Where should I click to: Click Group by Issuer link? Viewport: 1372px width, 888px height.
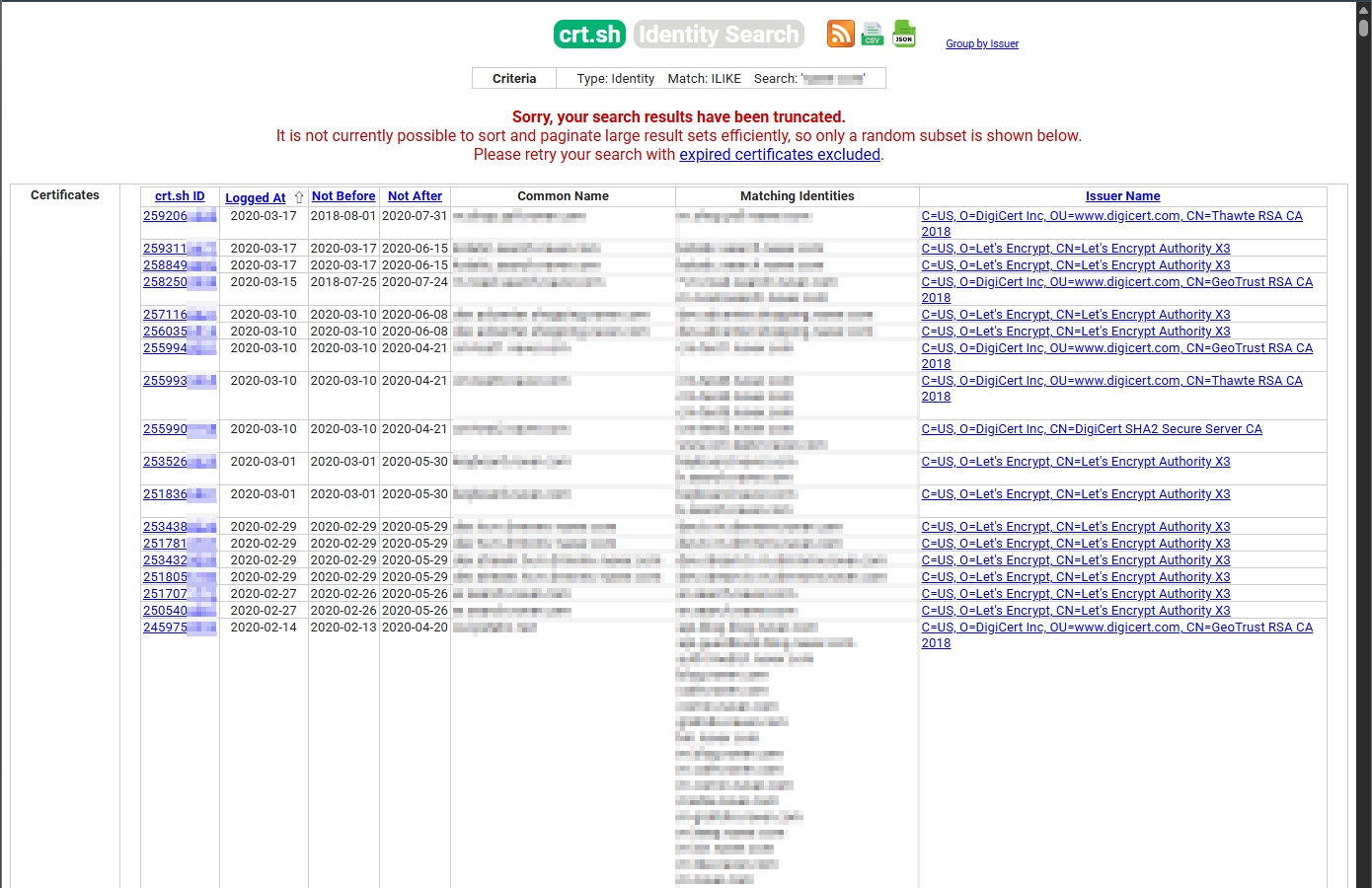coord(982,43)
